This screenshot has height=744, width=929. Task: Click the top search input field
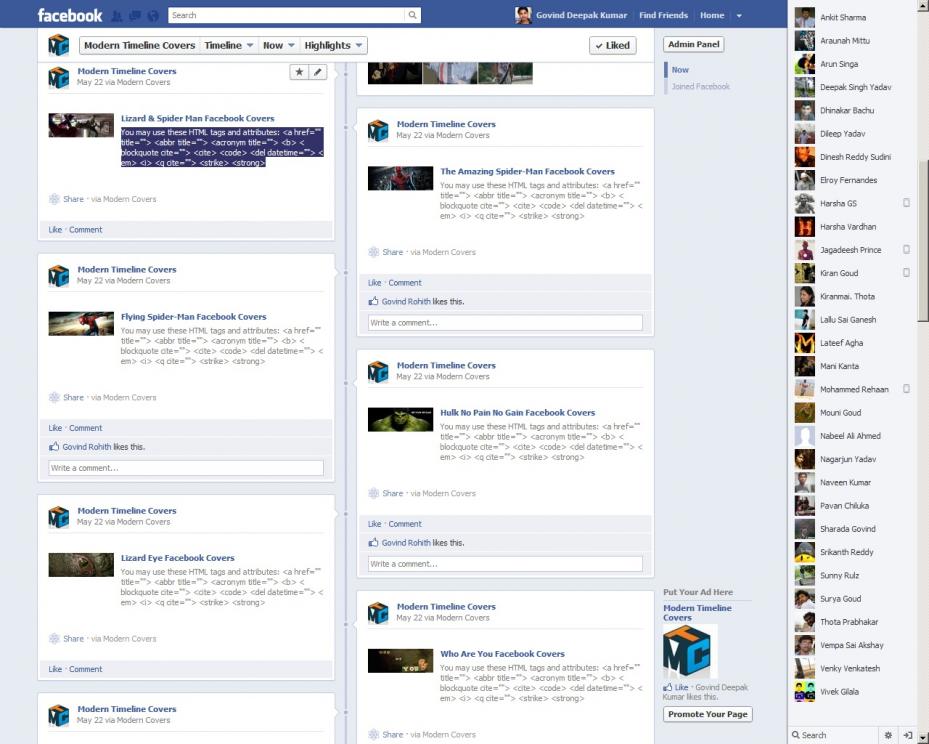click(287, 15)
